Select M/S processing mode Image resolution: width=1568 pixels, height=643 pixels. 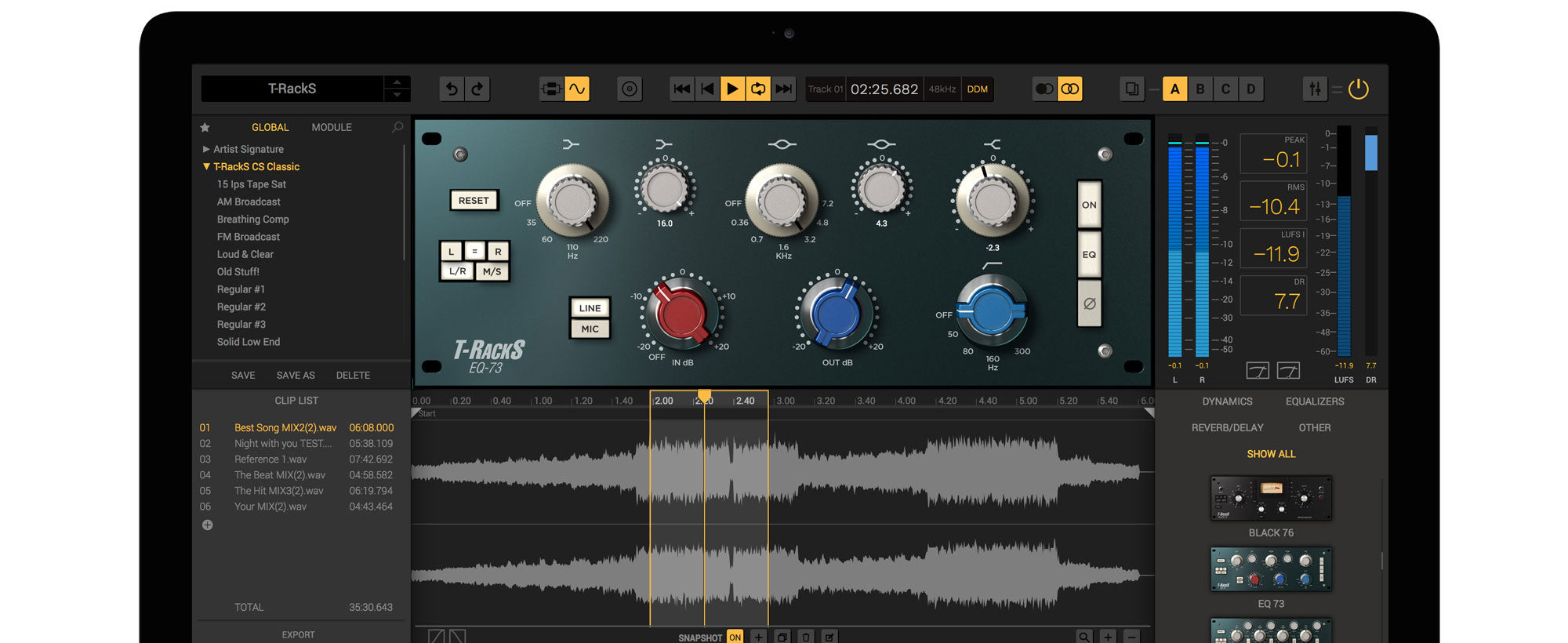[x=492, y=271]
